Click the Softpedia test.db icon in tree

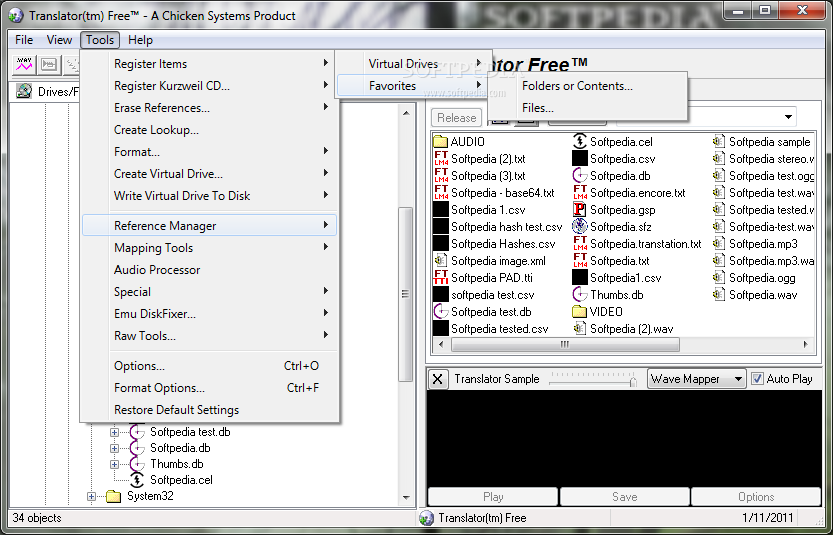point(137,432)
